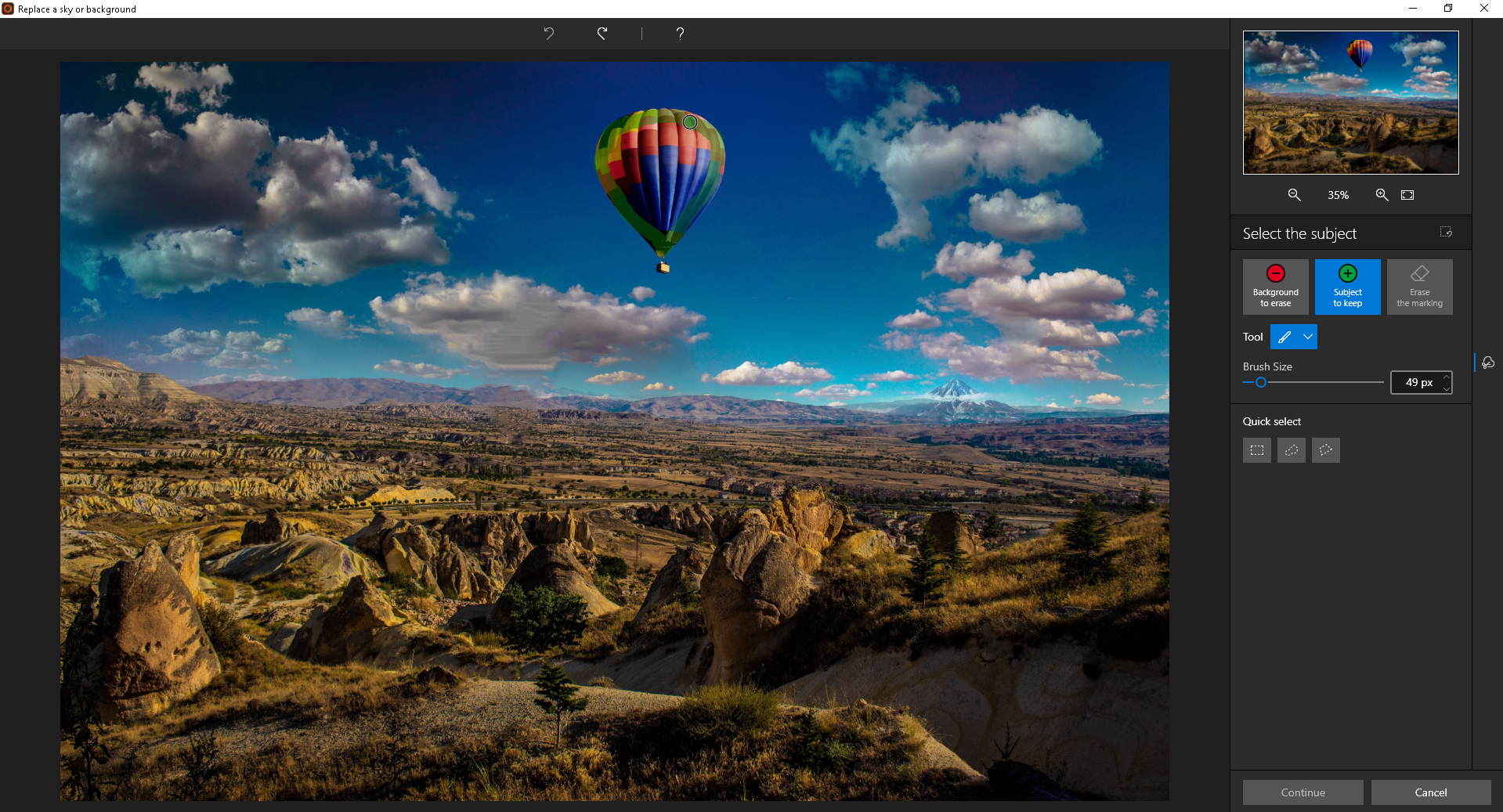This screenshot has height=812, width=1503.
Task: Choose rectangle quick select tool
Action: tap(1257, 450)
